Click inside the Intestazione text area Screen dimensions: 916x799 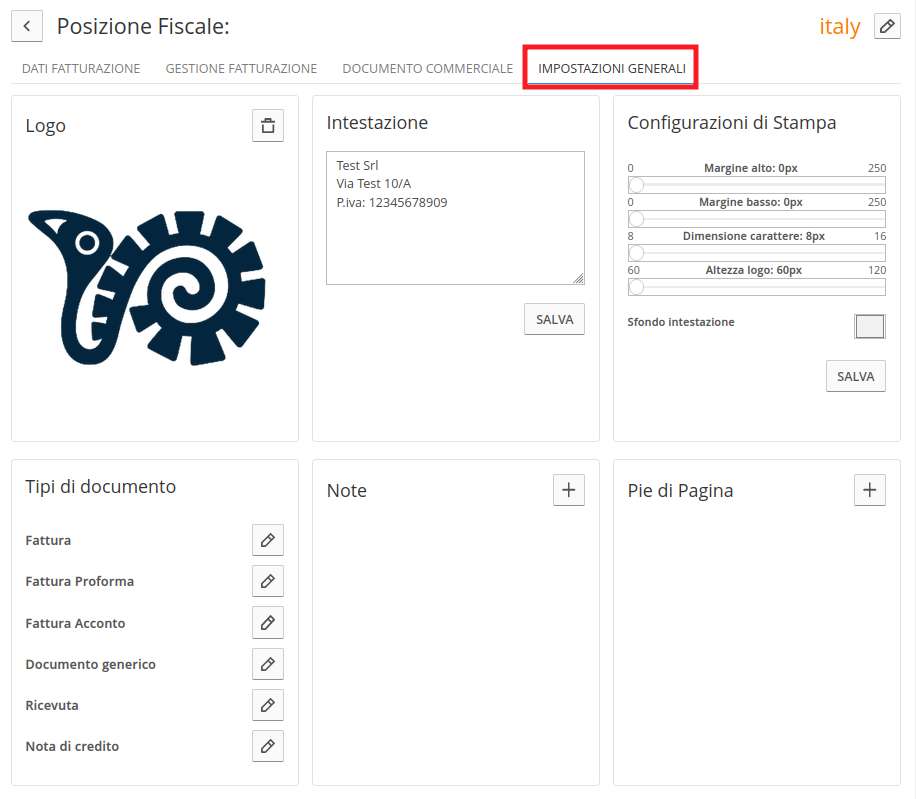[x=455, y=218]
